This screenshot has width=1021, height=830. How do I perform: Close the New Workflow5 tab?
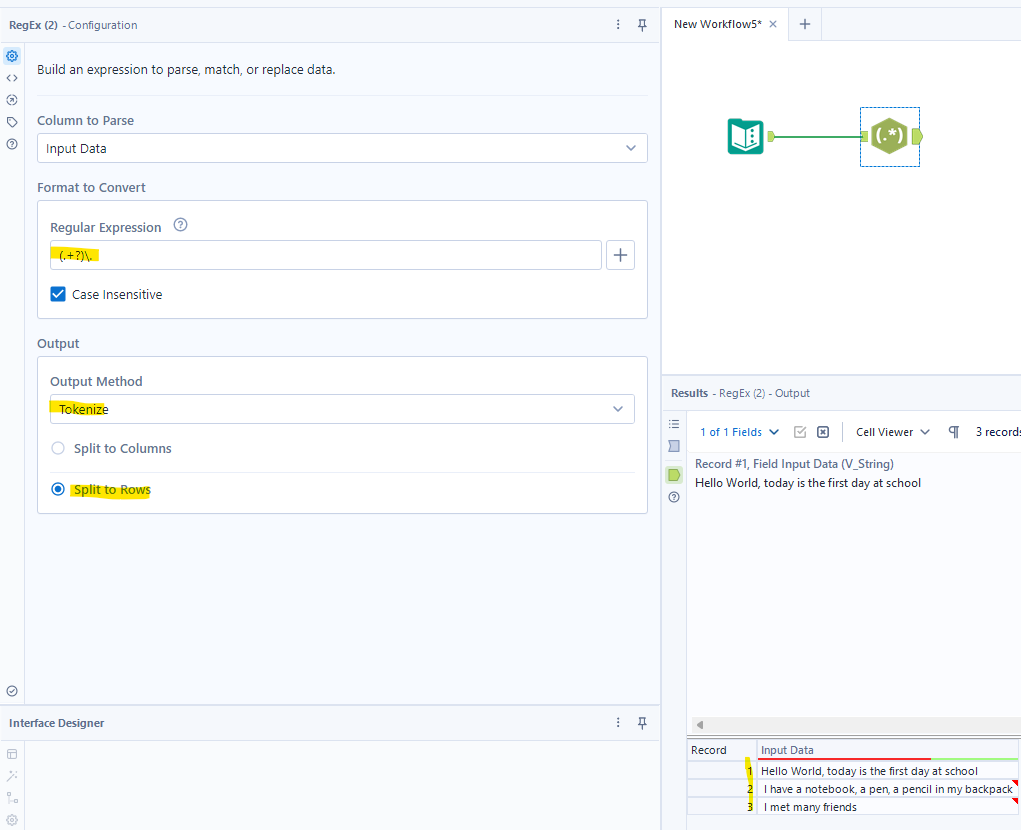click(x=773, y=24)
